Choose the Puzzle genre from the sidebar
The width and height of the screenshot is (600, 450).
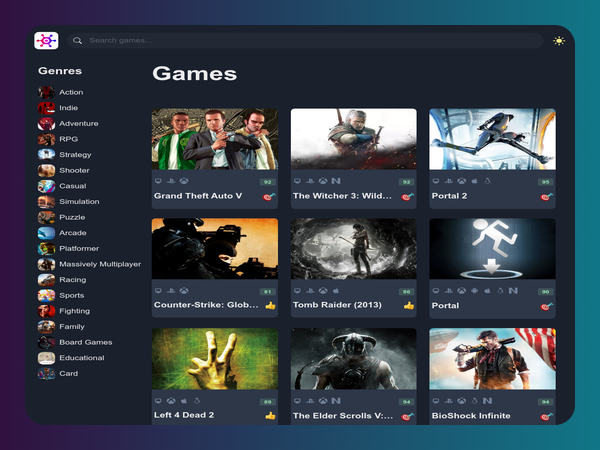(72, 217)
